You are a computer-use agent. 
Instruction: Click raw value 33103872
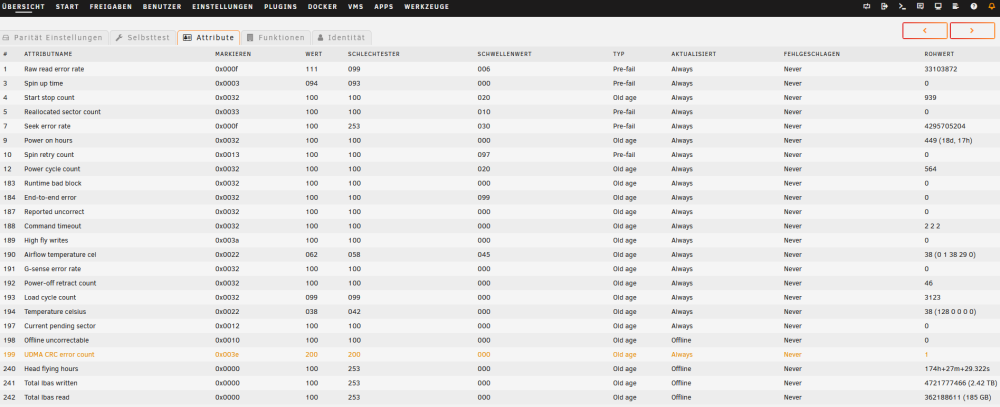tap(941, 69)
